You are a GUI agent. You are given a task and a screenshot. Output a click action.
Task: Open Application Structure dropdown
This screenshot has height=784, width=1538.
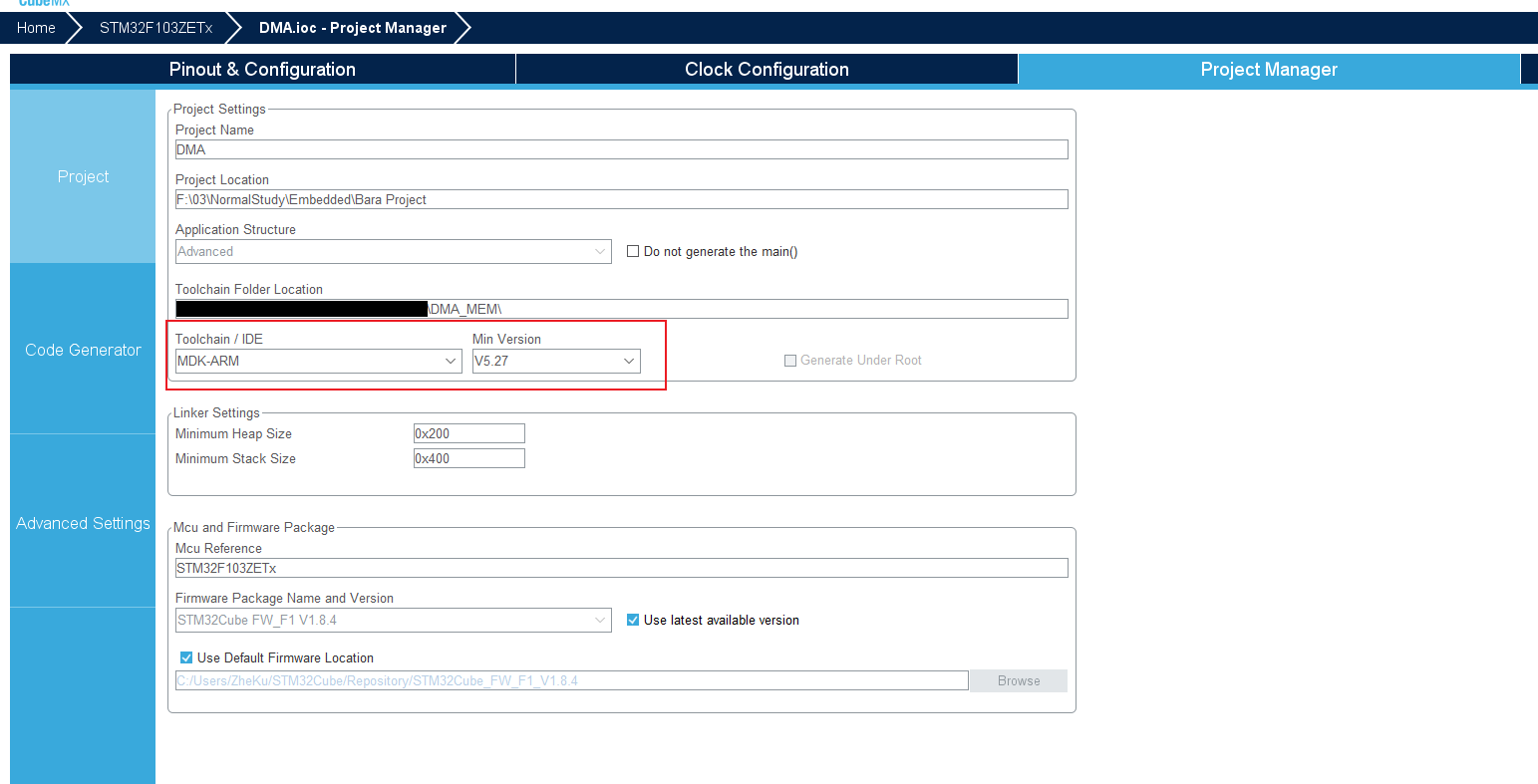(x=393, y=252)
